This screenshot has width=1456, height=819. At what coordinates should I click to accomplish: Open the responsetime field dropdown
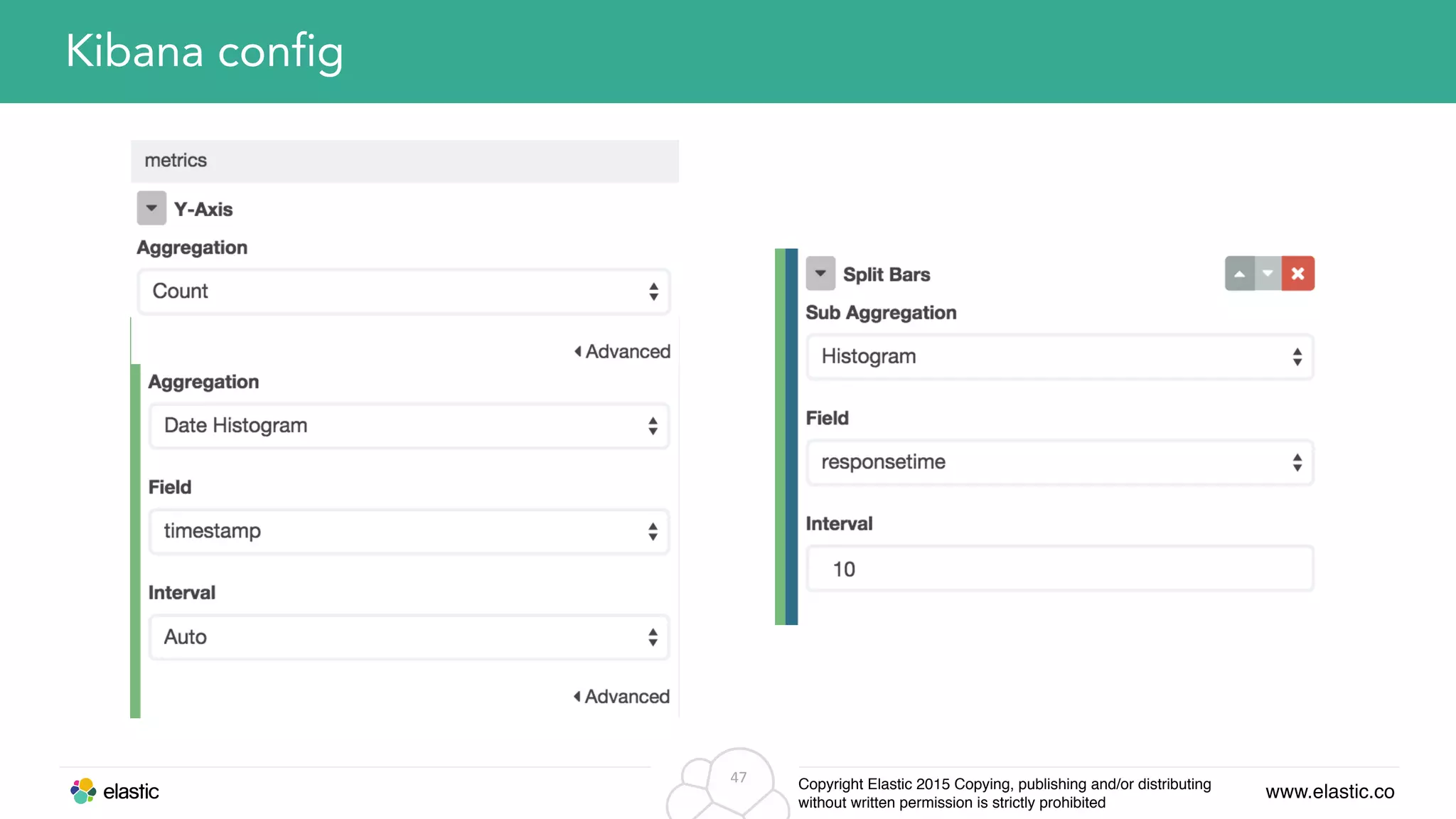1060,463
